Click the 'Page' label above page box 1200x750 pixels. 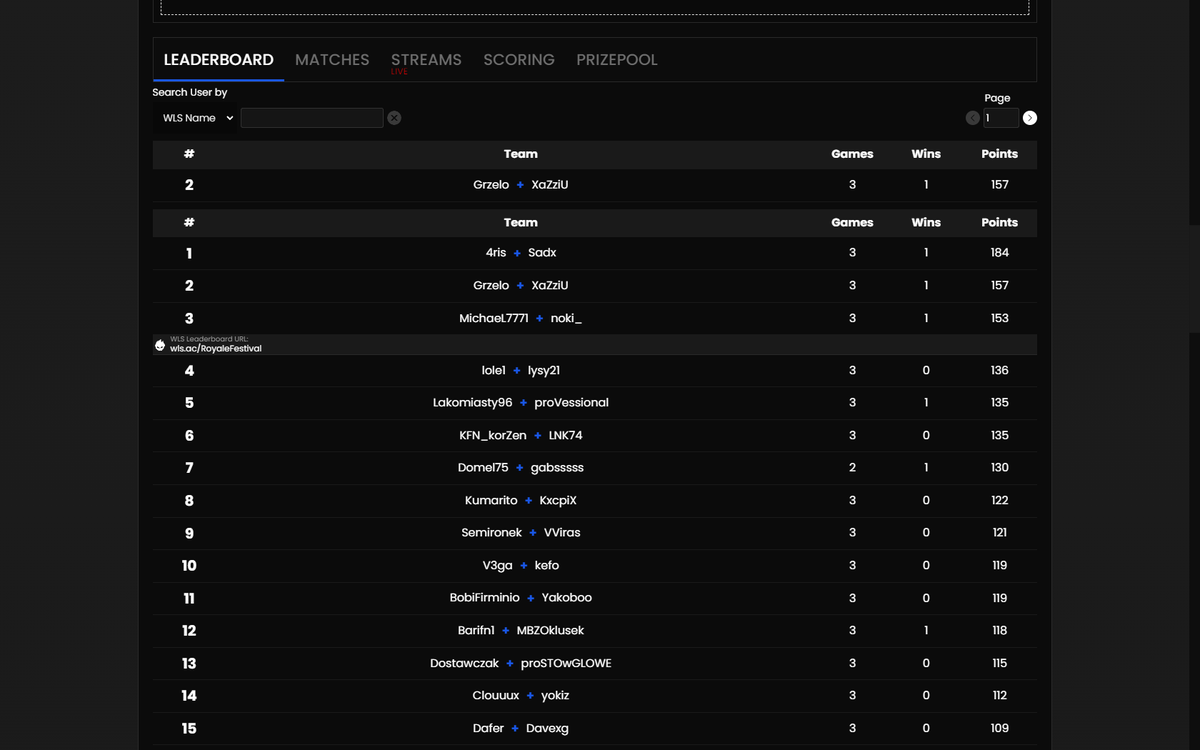pos(997,98)
